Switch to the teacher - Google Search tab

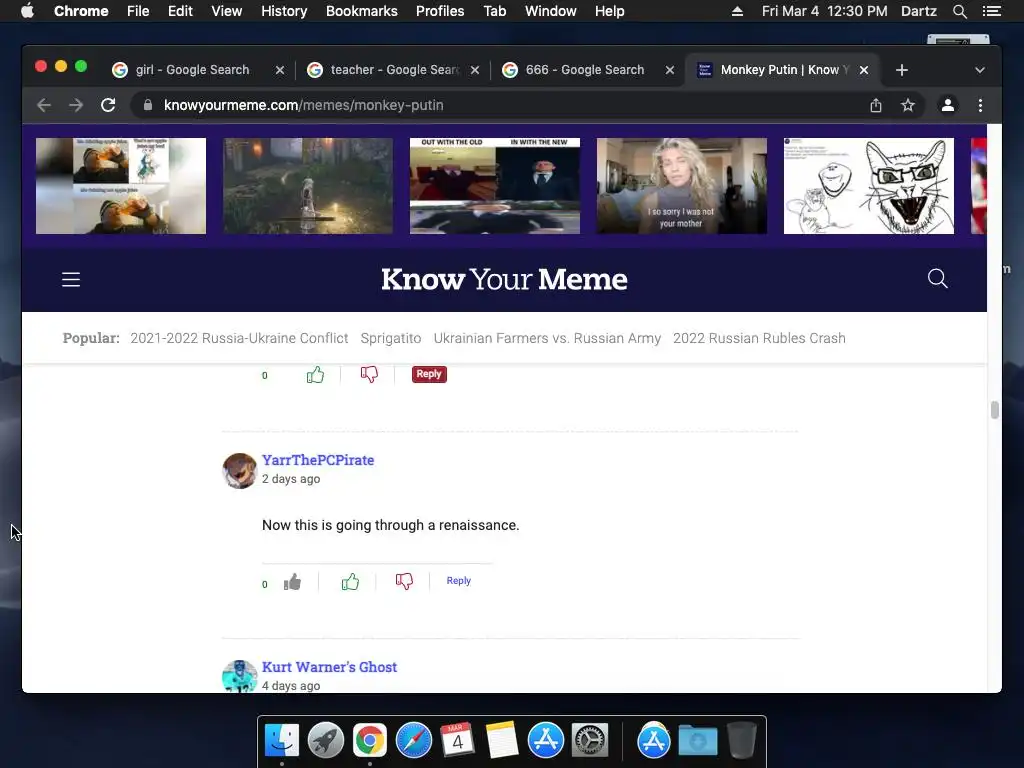tap(394, 70)
